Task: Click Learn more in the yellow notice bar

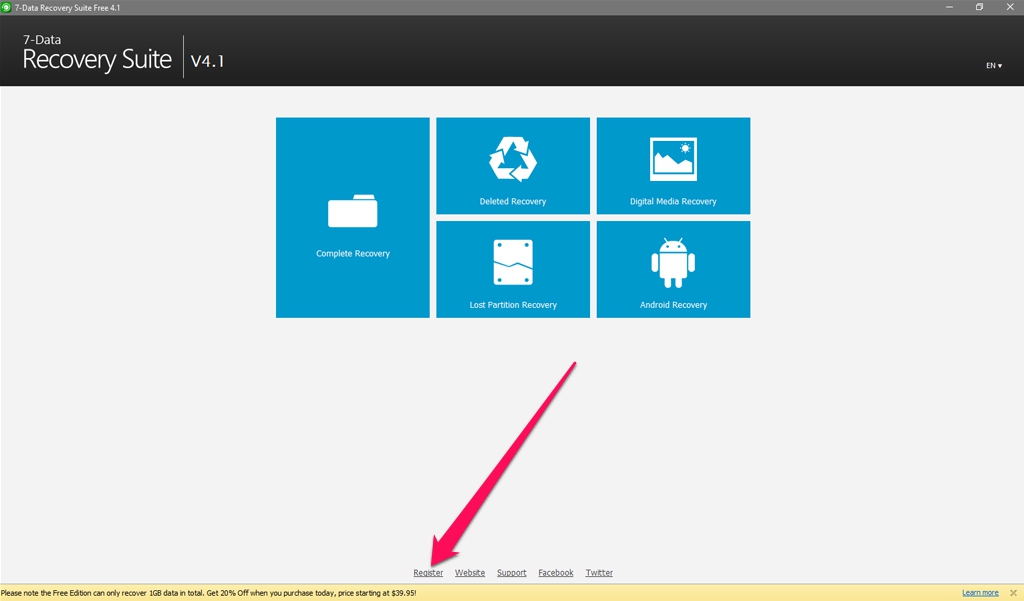Action: (x=980, y=593)
